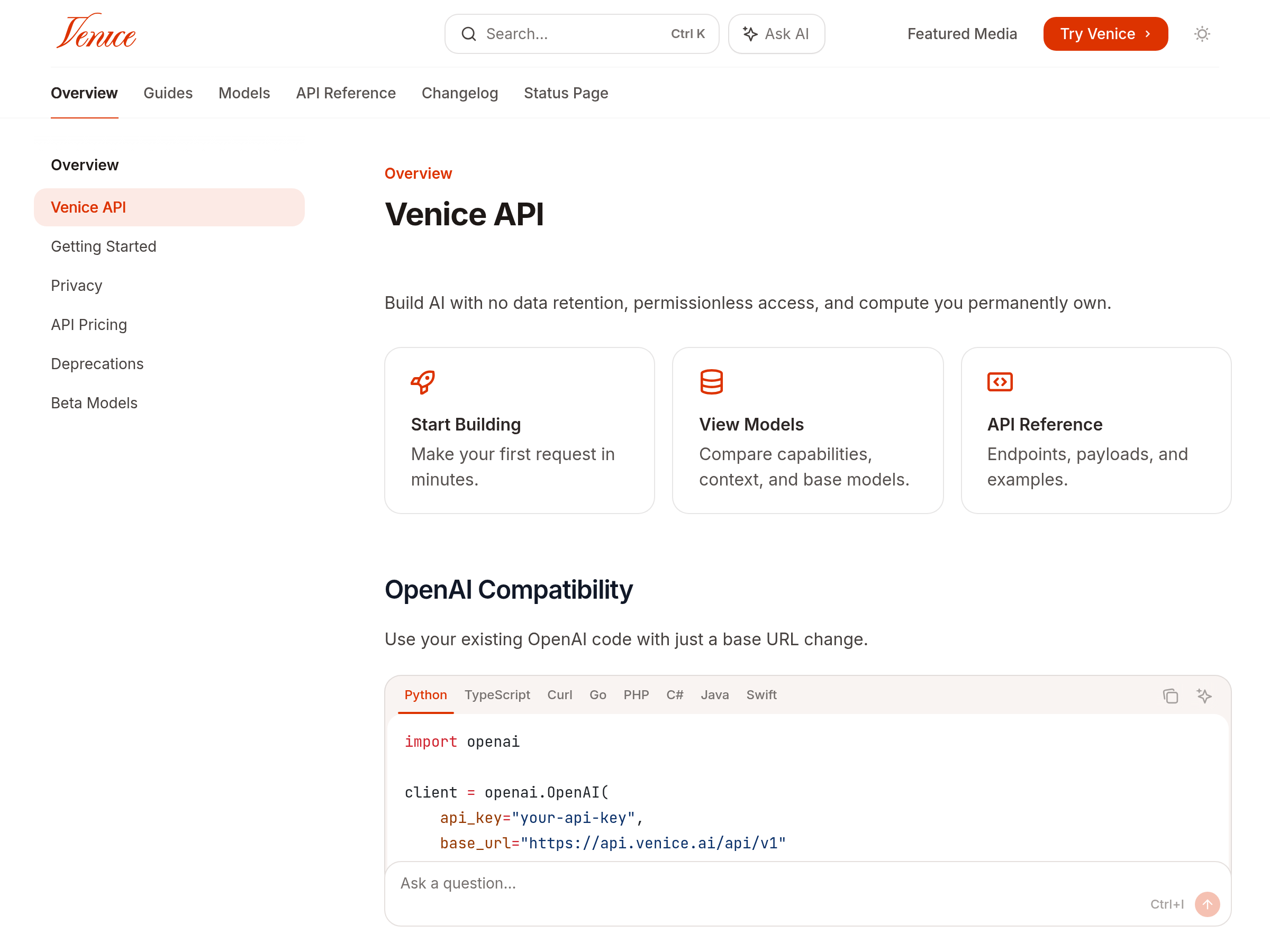Screen dimensions: 1270x952
Task: Toggle the light/dark theme sun icon
Action: (1202, 34)
